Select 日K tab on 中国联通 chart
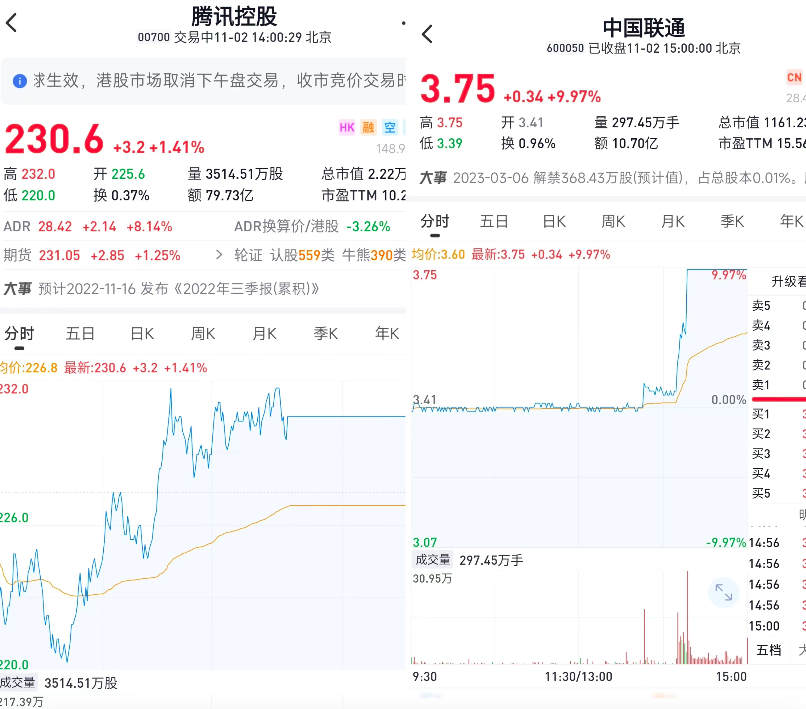 554,221
